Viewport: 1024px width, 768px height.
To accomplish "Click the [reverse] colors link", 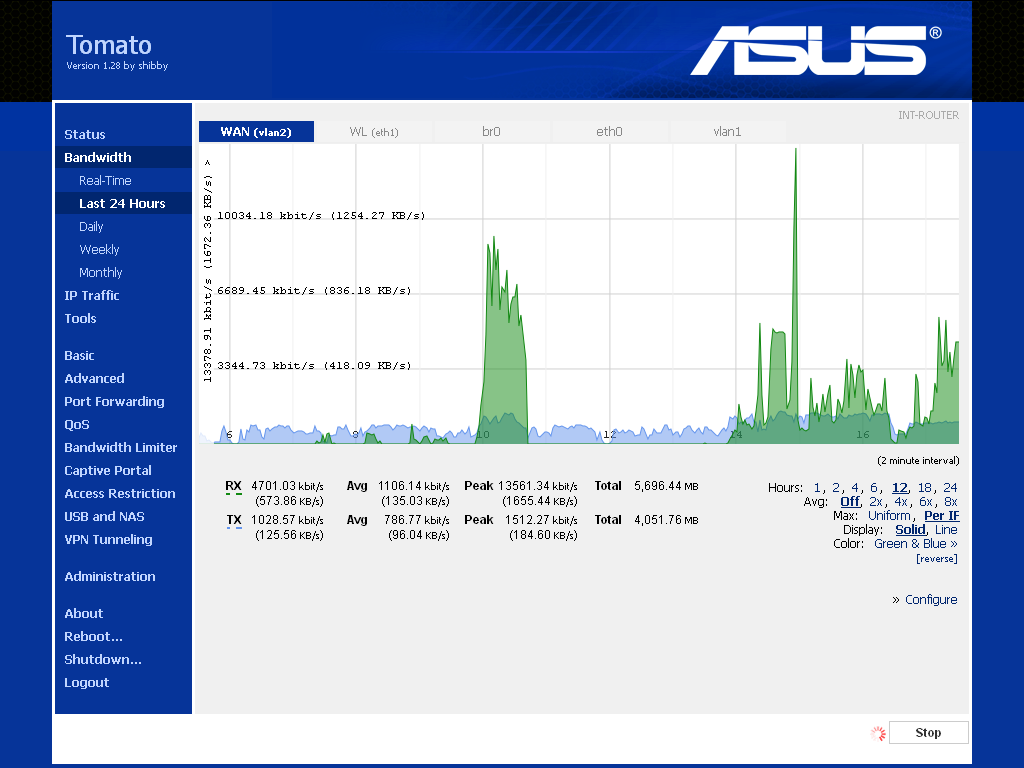I will point(936,559).
